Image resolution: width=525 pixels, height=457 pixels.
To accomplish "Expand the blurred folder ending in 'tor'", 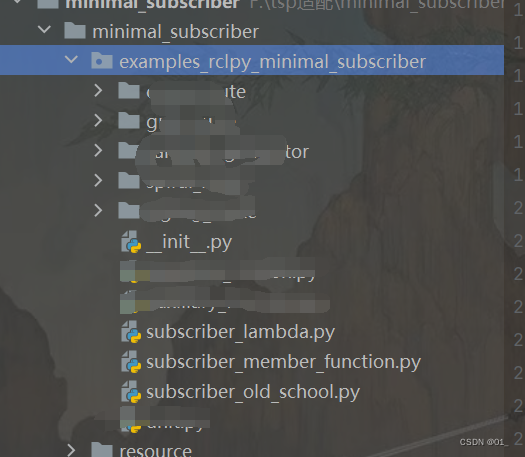I will (x=98, y=151).
